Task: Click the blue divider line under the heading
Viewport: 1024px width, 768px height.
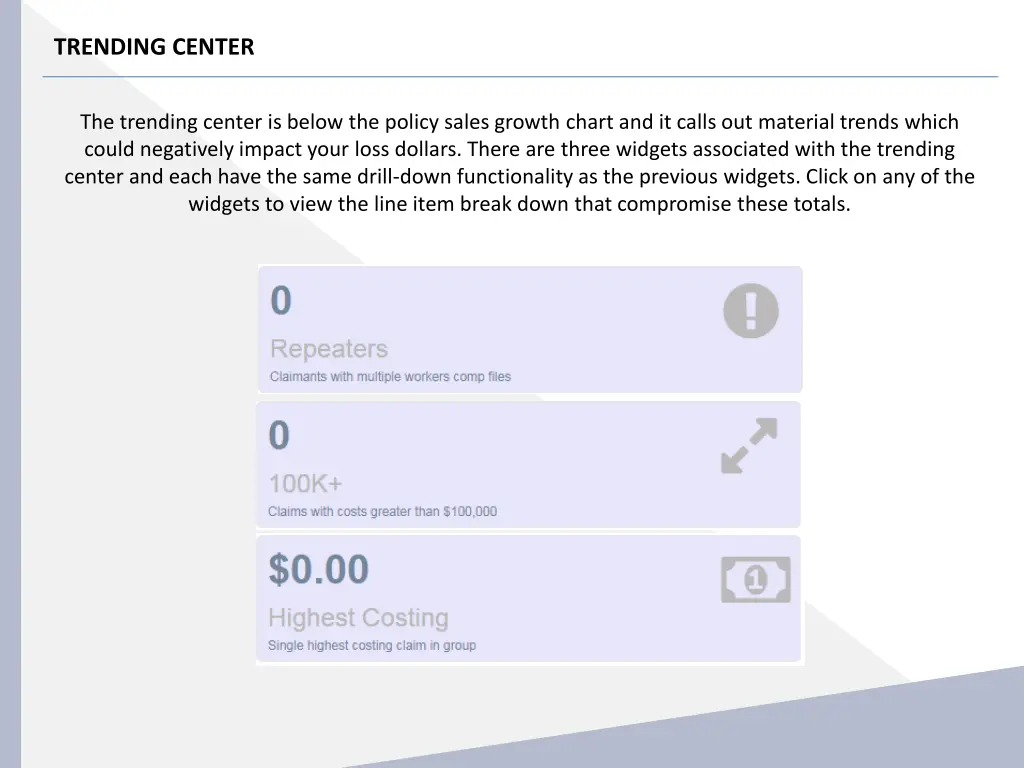Action: [520, 76]
